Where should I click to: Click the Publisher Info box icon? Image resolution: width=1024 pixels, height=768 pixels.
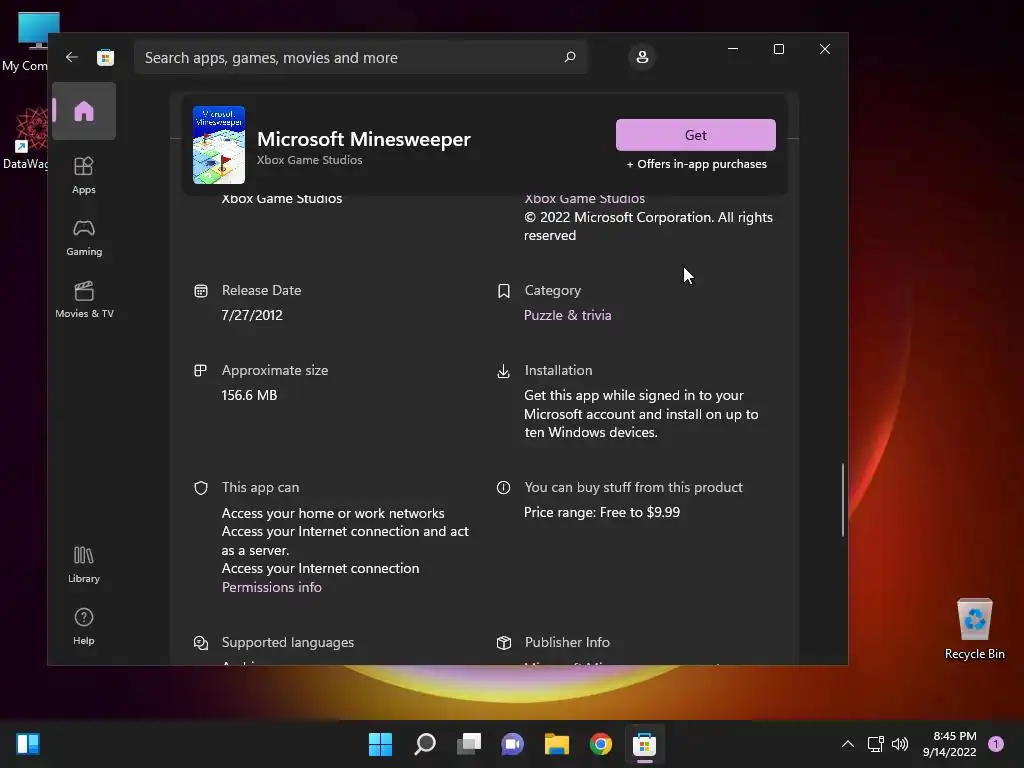[x=504, y=643]
